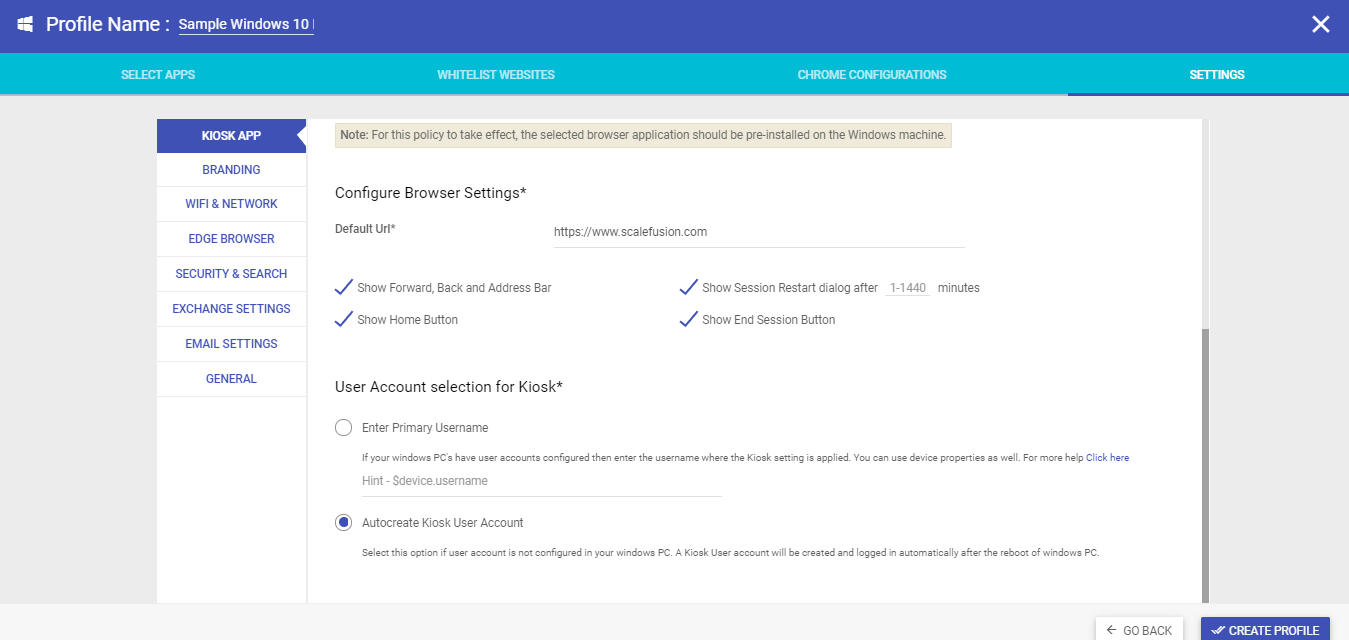The image size is (1349, 640).
Task: Open Exchange Settings in sidebar
Action: coord(231,309)
